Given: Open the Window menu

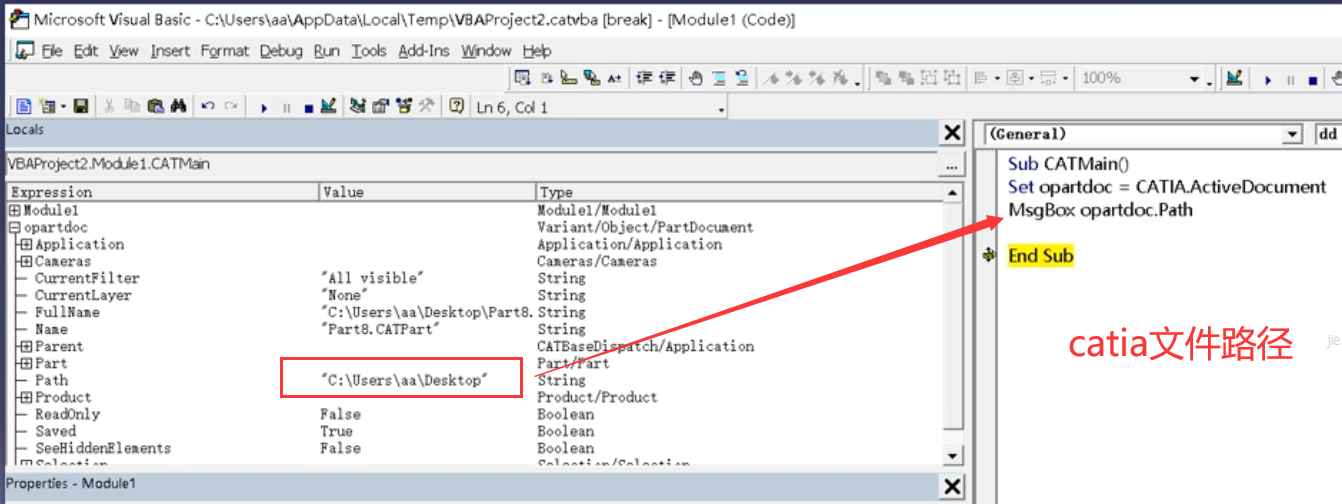Looking at the screenshot, I should tap(486, 51).
